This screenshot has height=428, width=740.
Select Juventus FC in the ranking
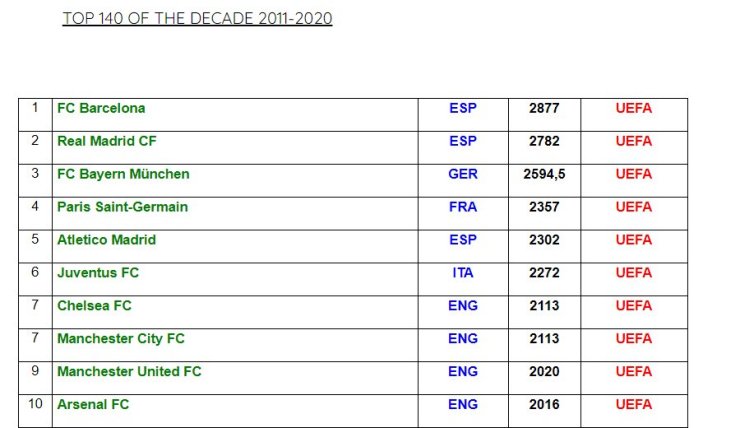tap(98, 273)
